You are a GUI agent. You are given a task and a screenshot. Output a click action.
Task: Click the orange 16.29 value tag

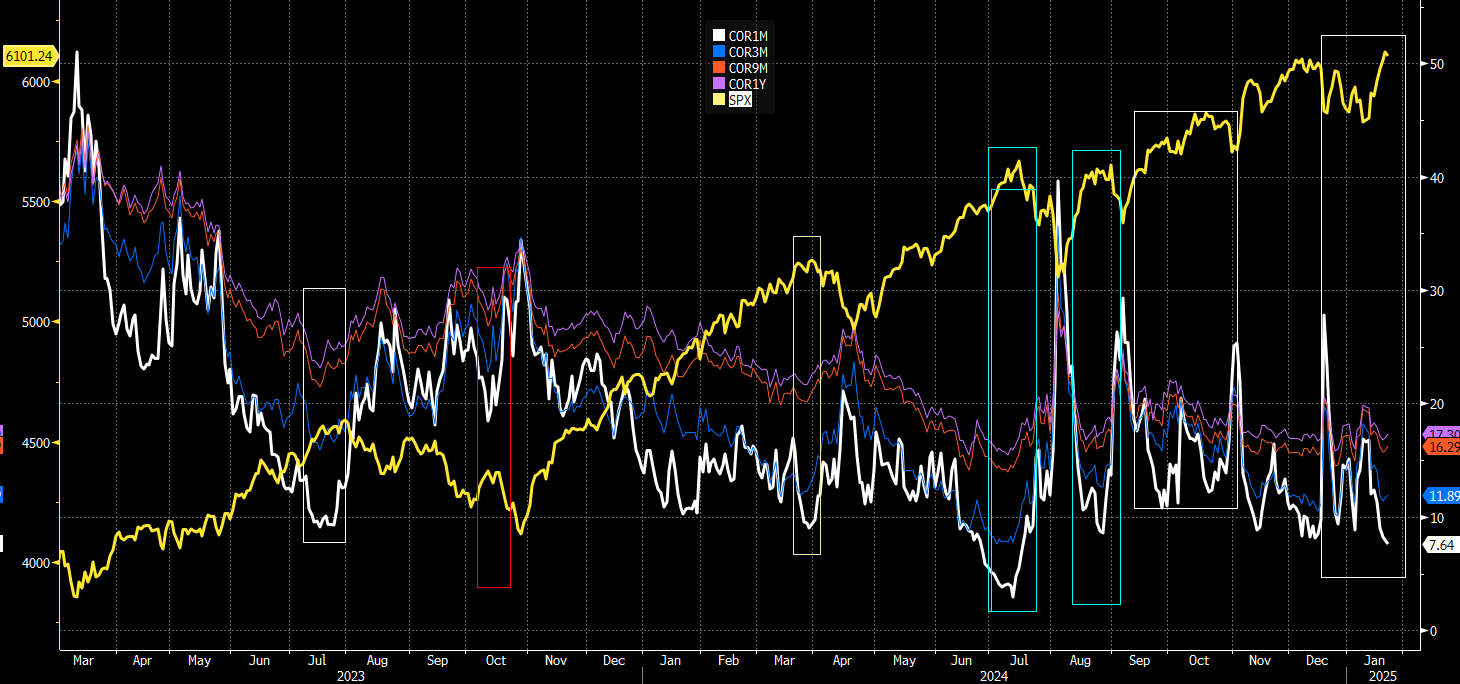[x=1440, y=446]
